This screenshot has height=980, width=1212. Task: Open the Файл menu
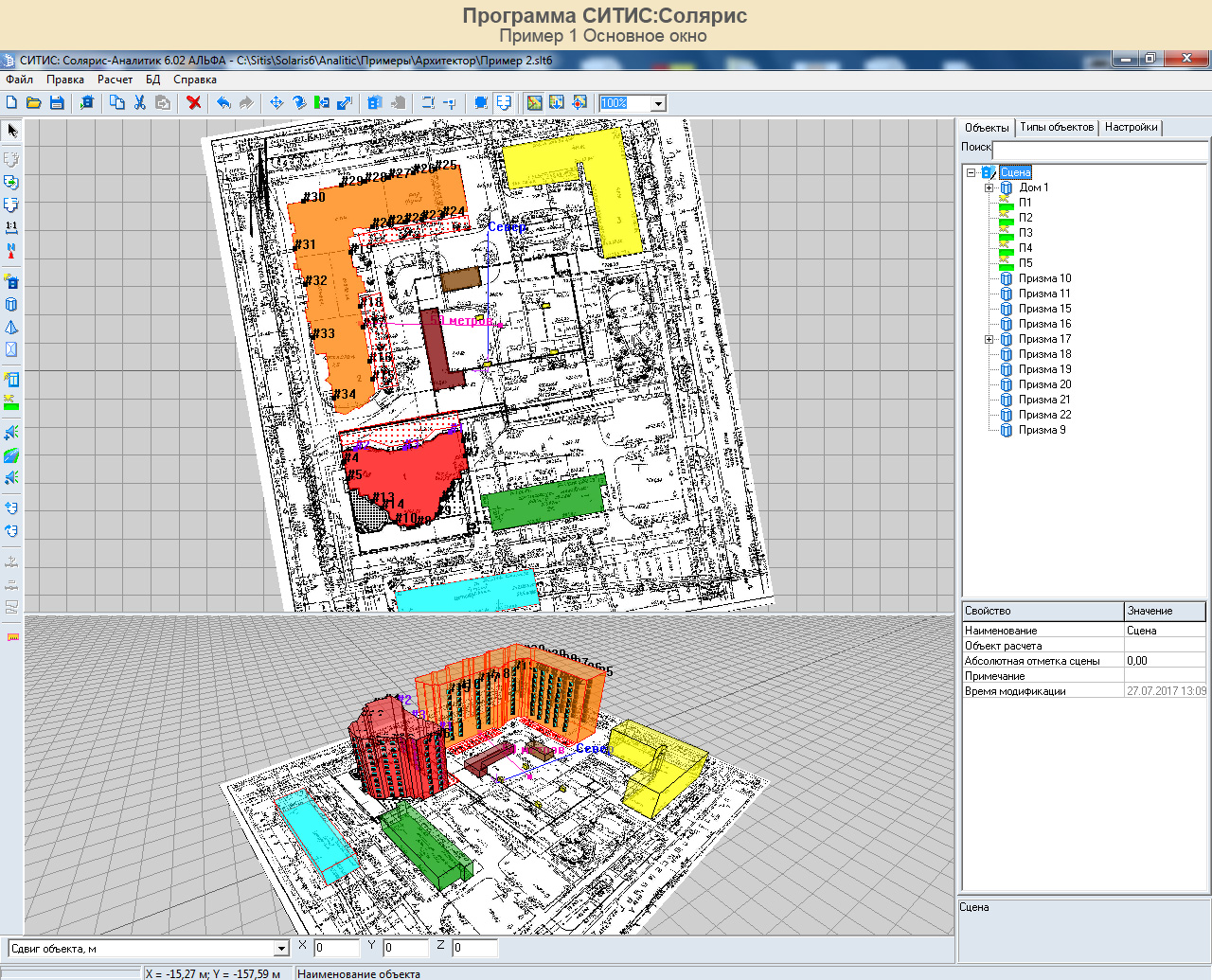(19, 80)
